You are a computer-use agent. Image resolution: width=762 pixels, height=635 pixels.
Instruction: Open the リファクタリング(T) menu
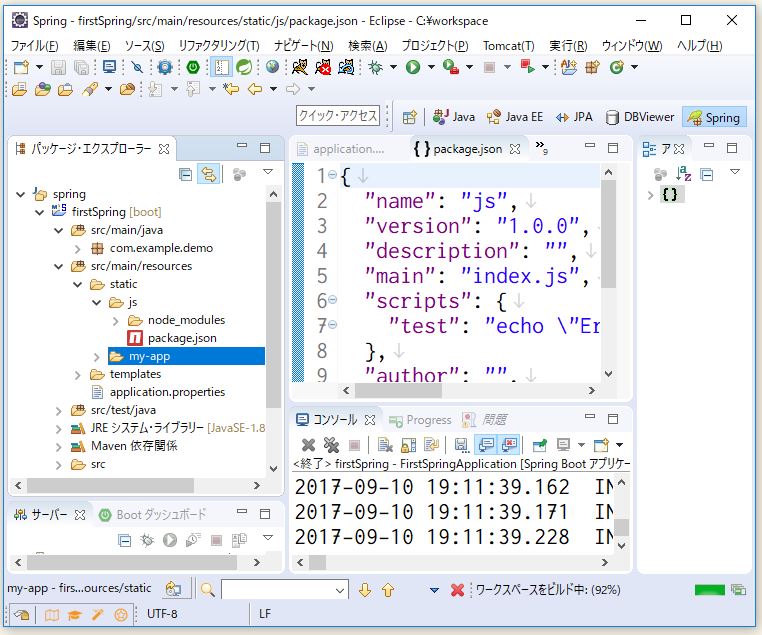(219, 46)
